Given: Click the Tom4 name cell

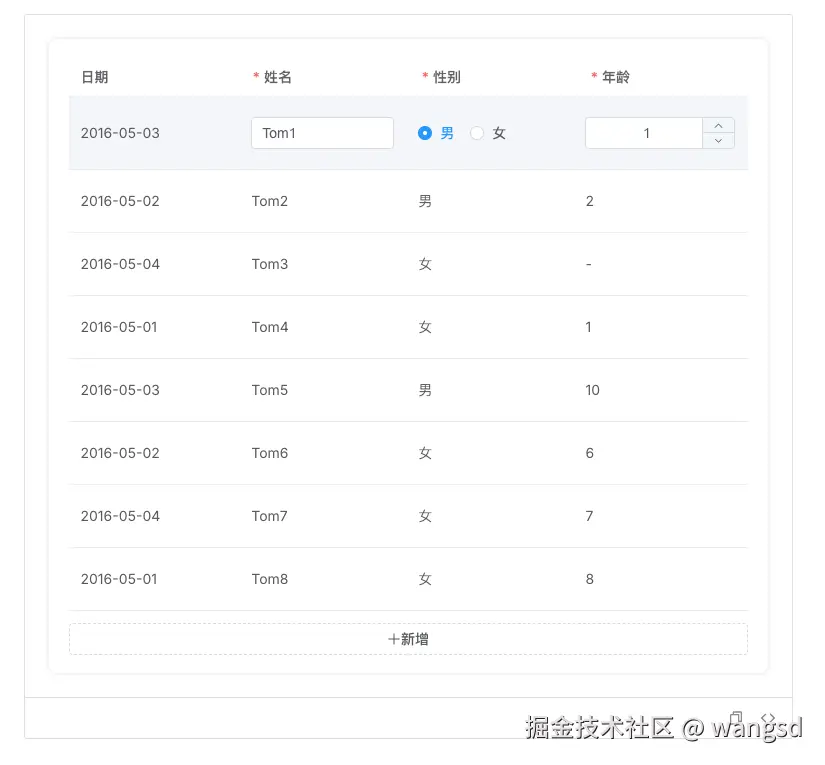Looking at the screenshot, I should [270, 327].
